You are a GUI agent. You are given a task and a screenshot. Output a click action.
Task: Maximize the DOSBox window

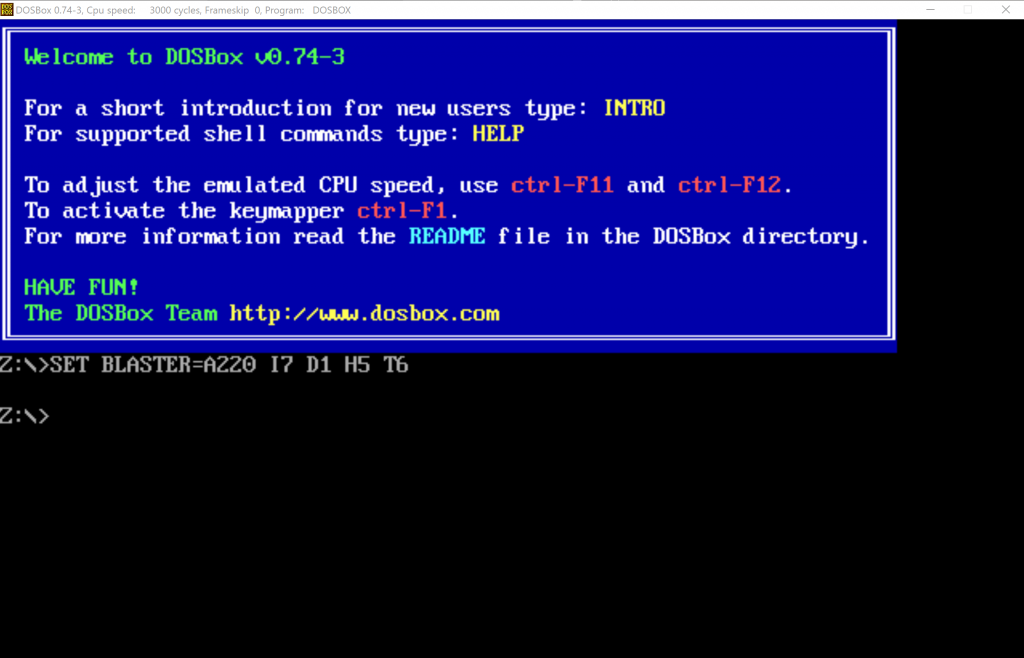point(968,10)
